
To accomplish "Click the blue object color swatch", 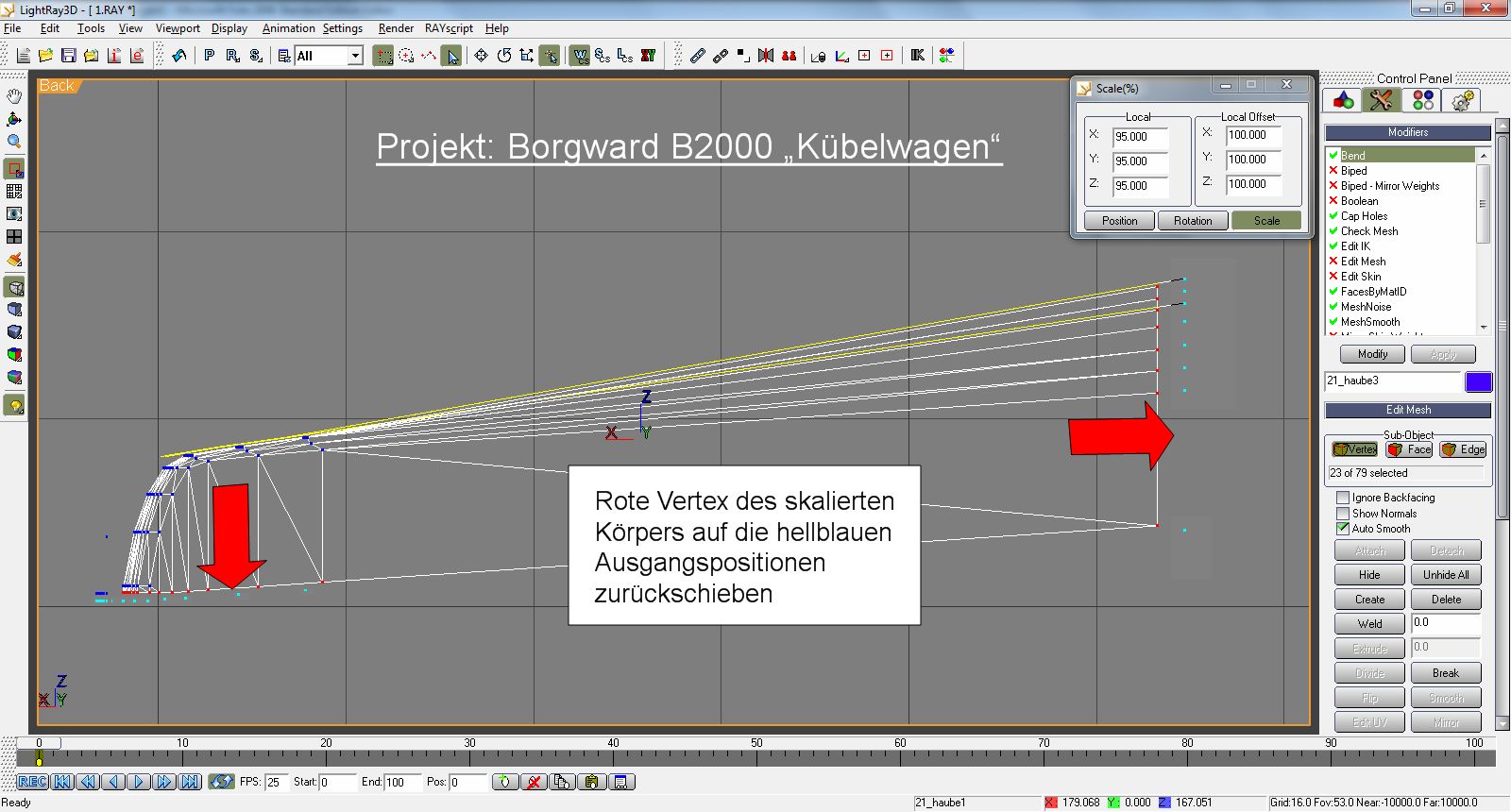I will pos(1478,381).
